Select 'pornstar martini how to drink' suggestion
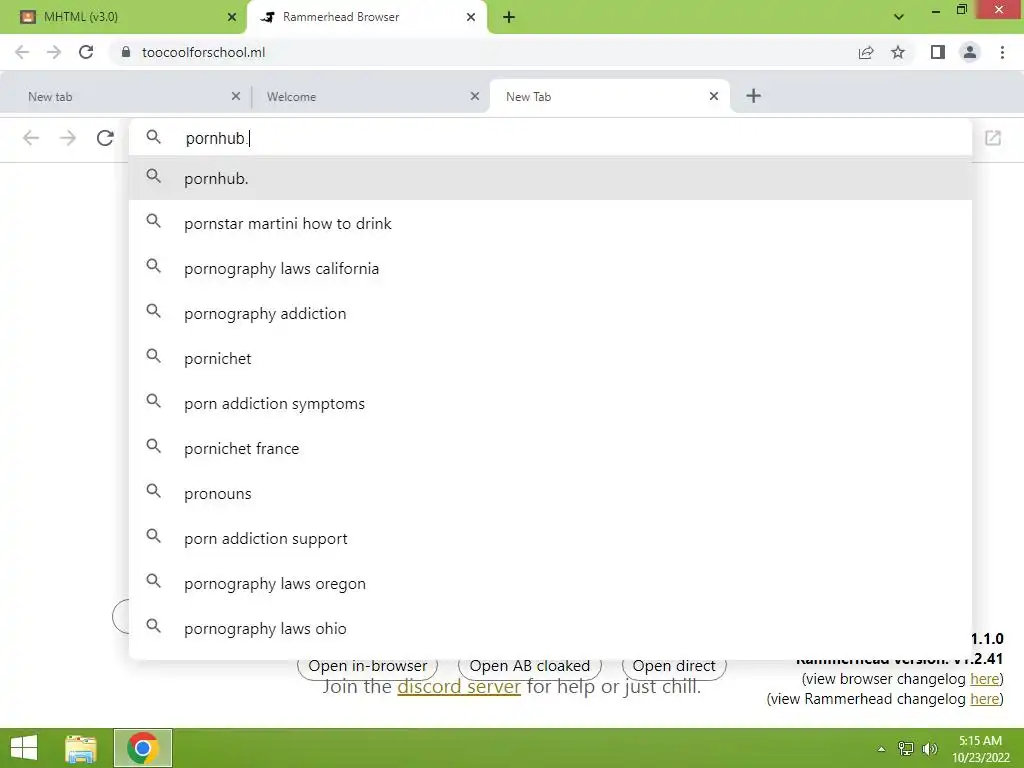Image resolution: width=1024 pixels, height=768 pixels. 551,223
